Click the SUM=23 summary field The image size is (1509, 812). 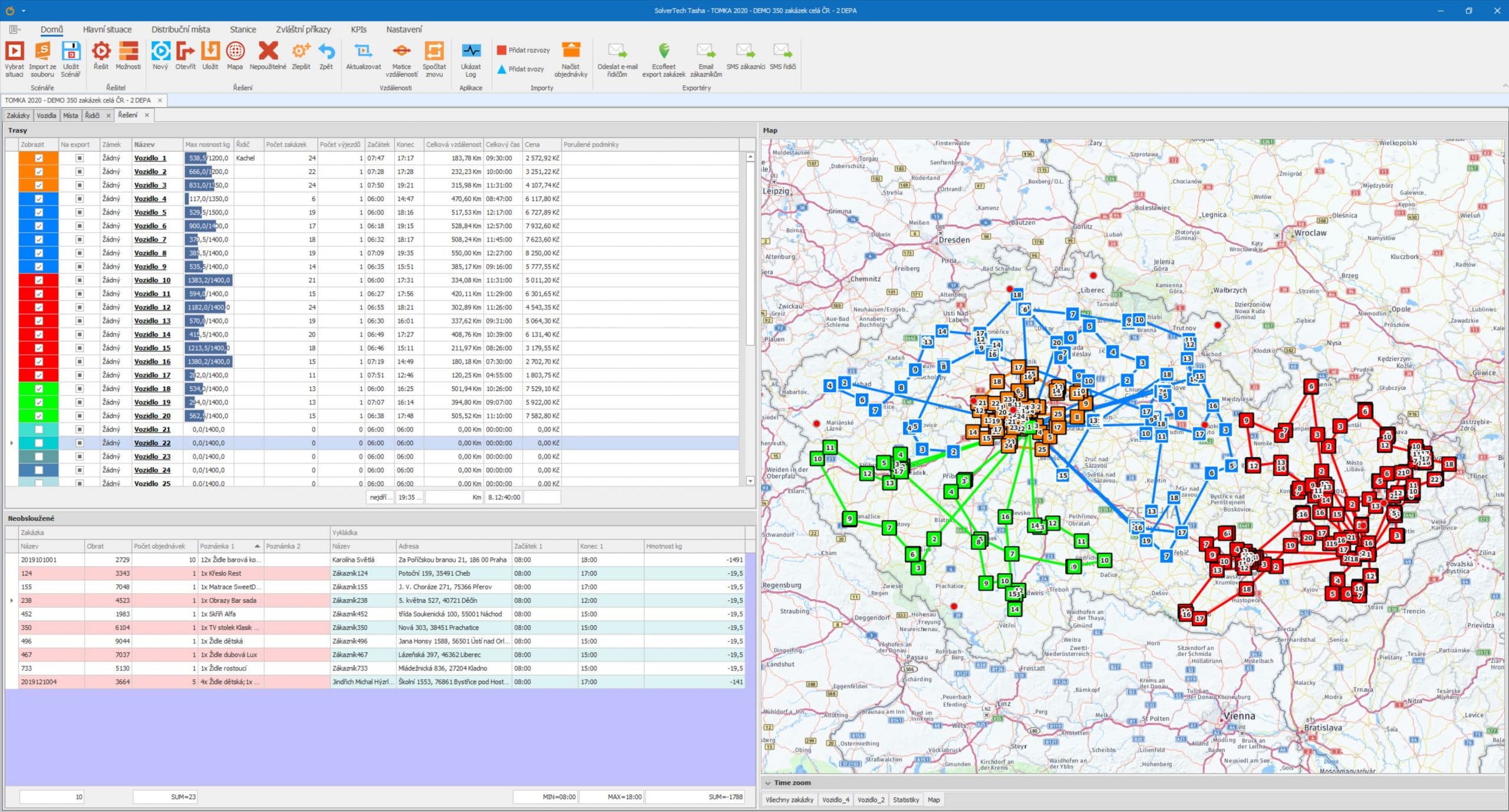click(x=166, y=796)
